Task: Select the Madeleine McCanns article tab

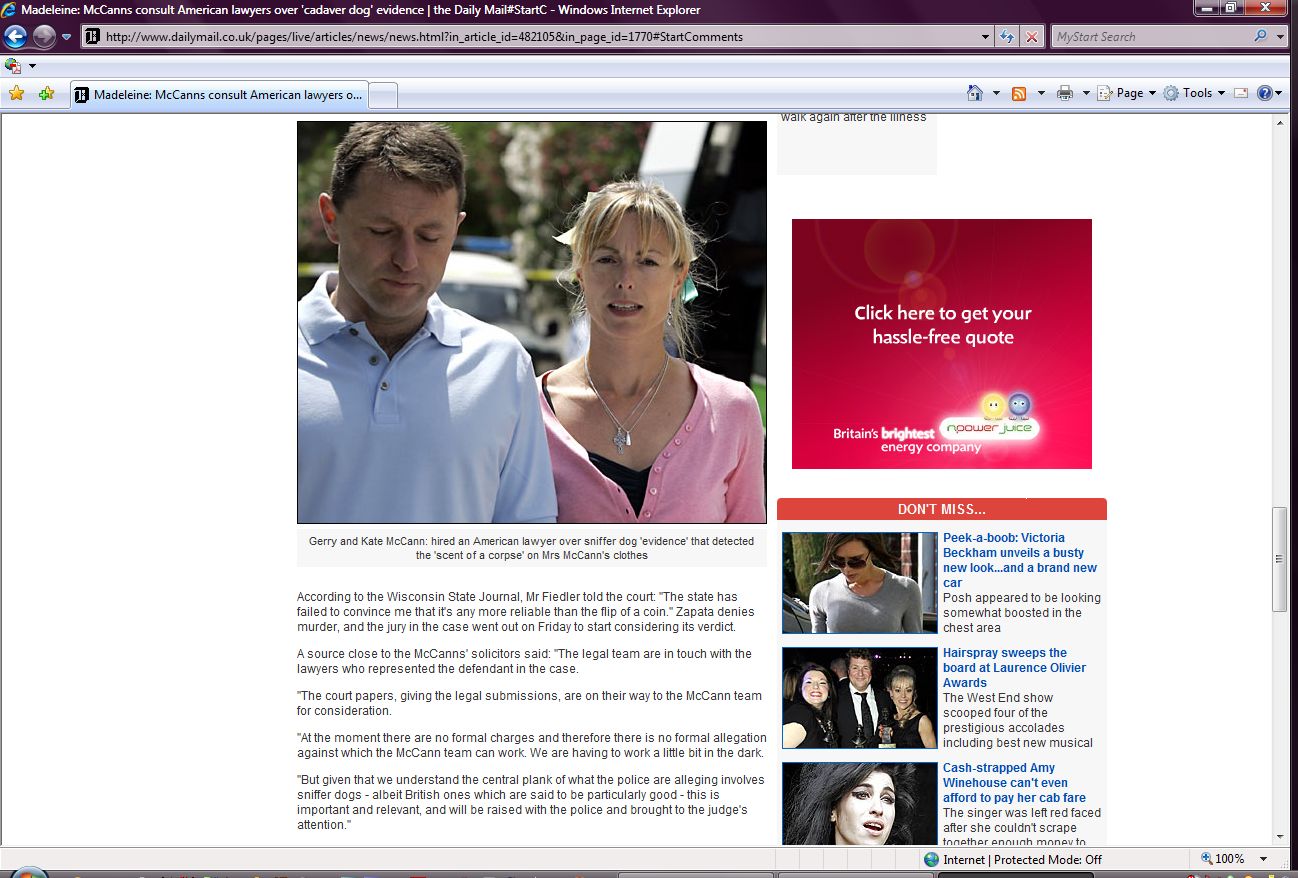Action: pyautogui.click(x=220, y=95)
